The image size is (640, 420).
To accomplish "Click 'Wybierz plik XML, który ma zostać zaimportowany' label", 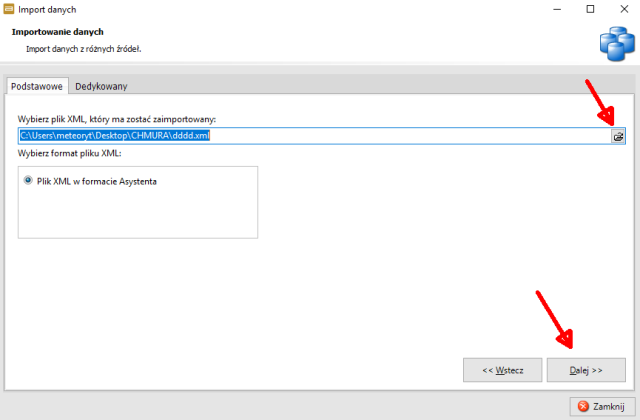I will pos(117,119).
